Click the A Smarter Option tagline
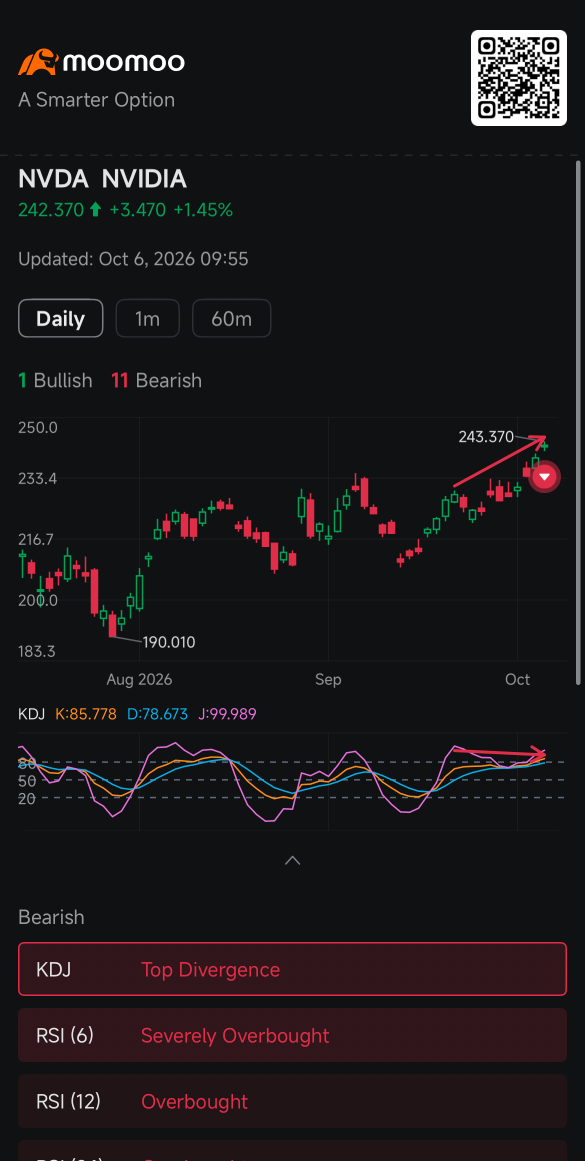This screenshot has width=585, height=1161. click(x=96, y=100)
